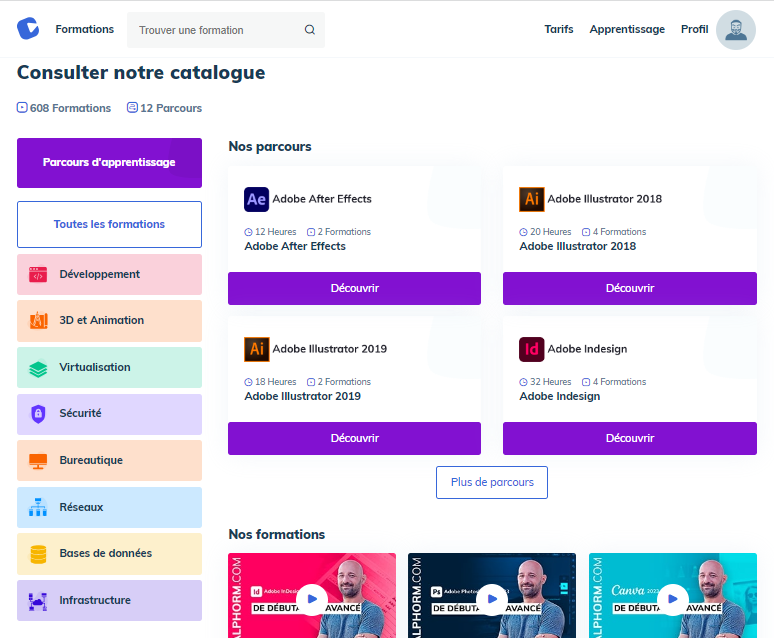The width and height of the screenshot is (774, 638).
Task: Filter by Bureautique category
Action: click(x=110, y=461)
